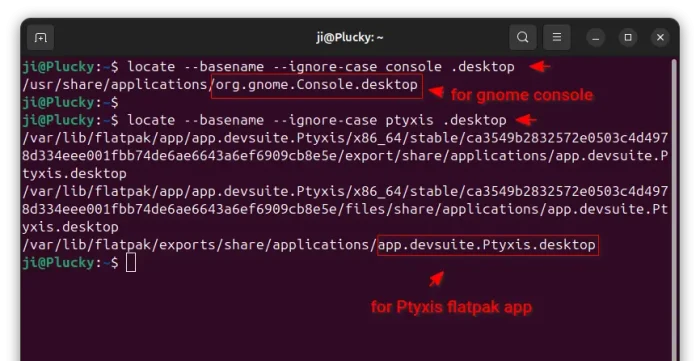Click the terminal scrollbar
This screenshot has height=361, width=700.
(x=674, y=210)
